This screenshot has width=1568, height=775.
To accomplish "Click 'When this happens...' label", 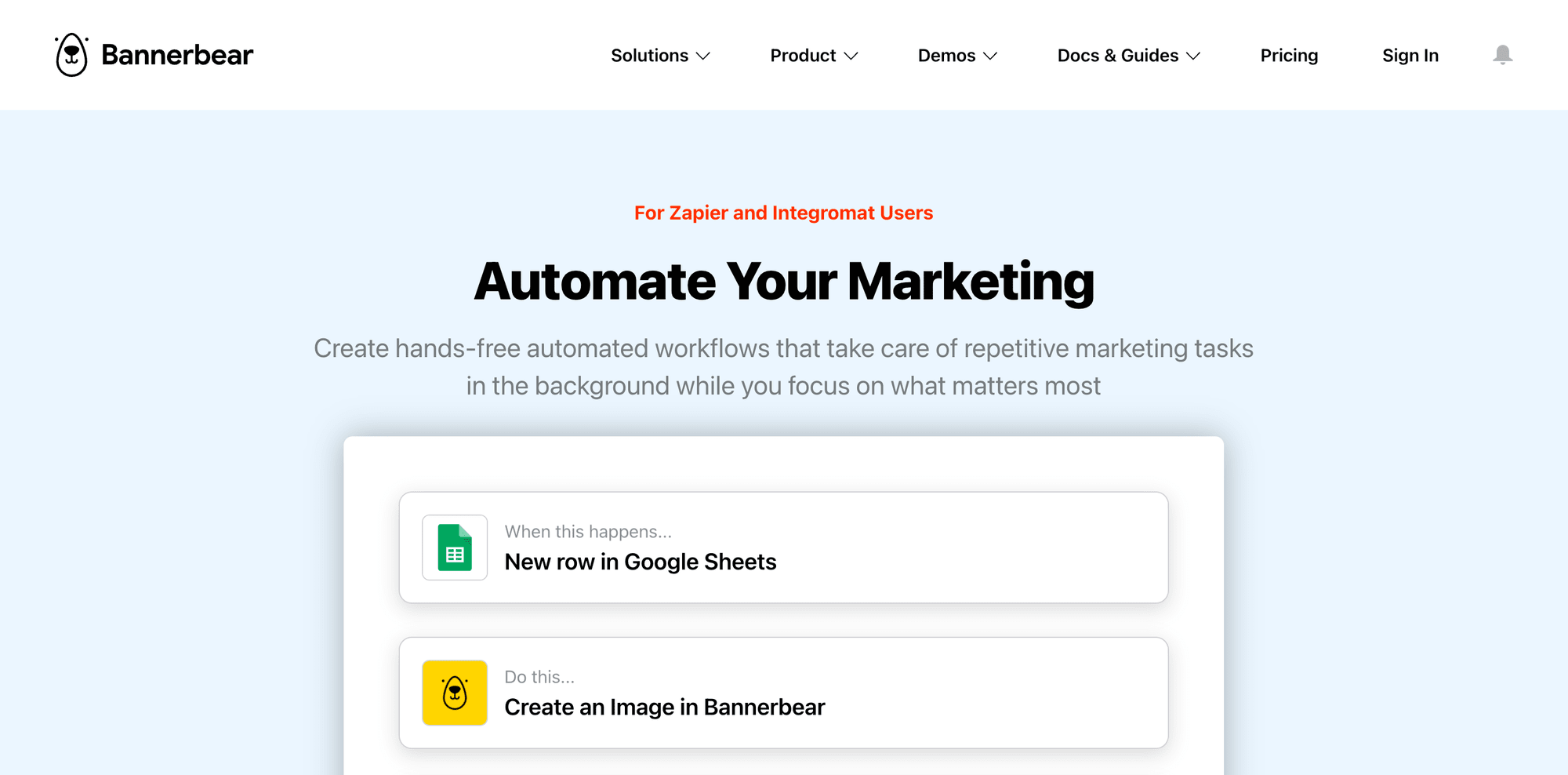I will (588, 532).
